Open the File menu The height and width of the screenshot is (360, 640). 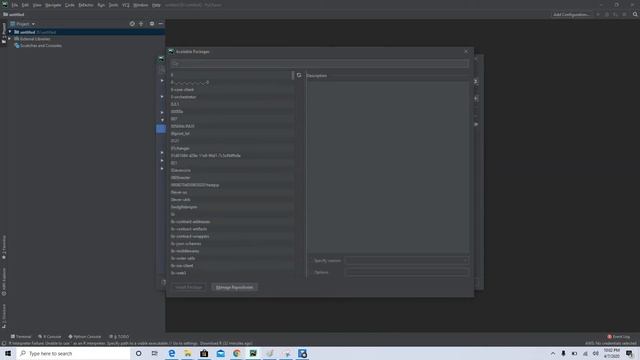[x=15, y=5]
